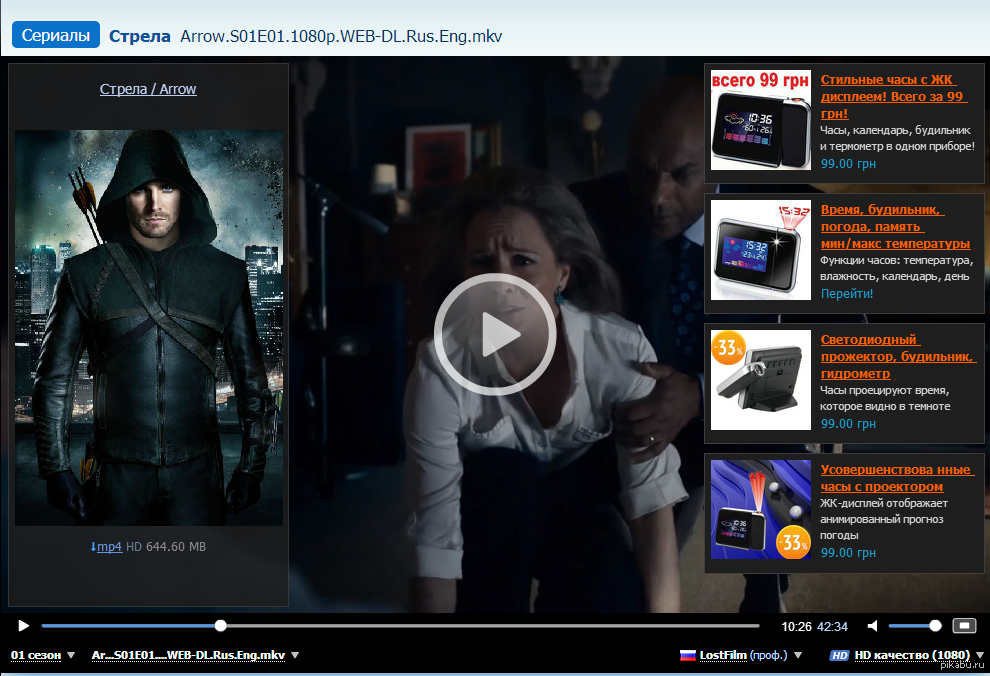Click the Russian flag translation icon
The width and height of the screenshot is (990, 676).
687,656
